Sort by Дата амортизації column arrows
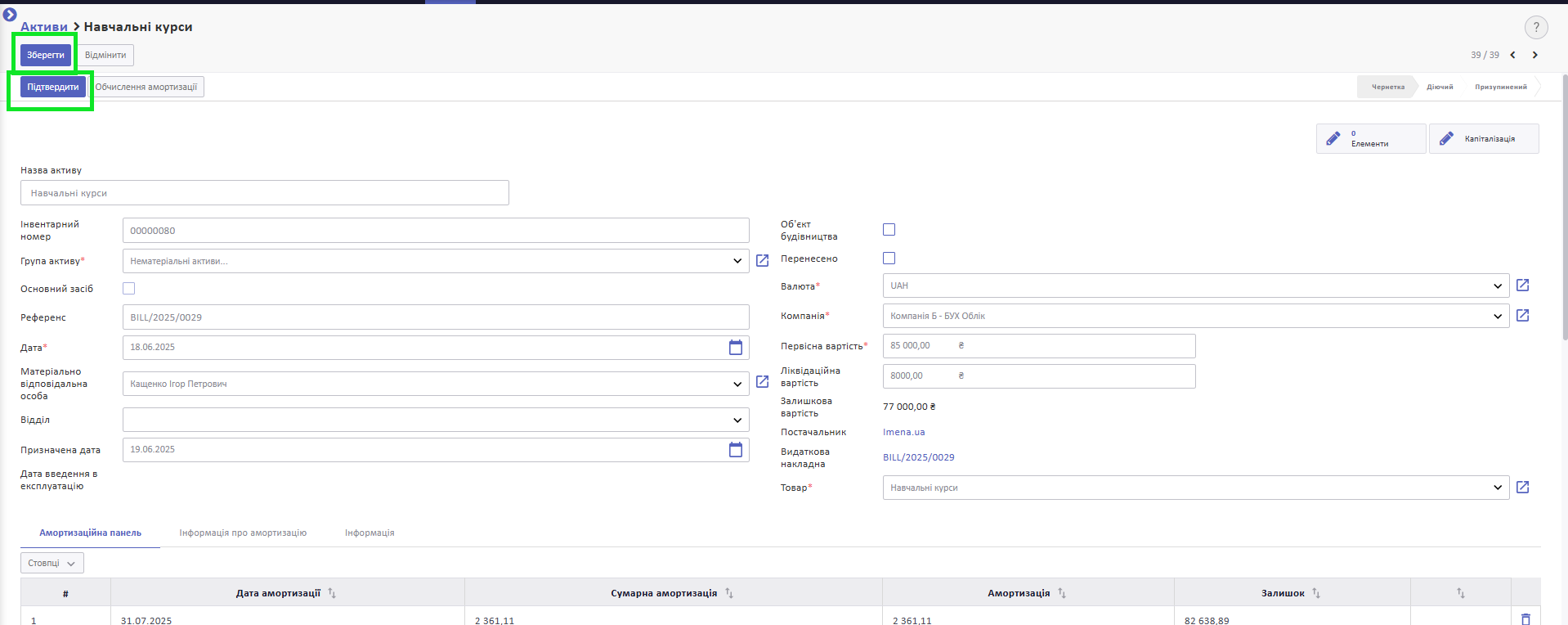 [332, 592]
